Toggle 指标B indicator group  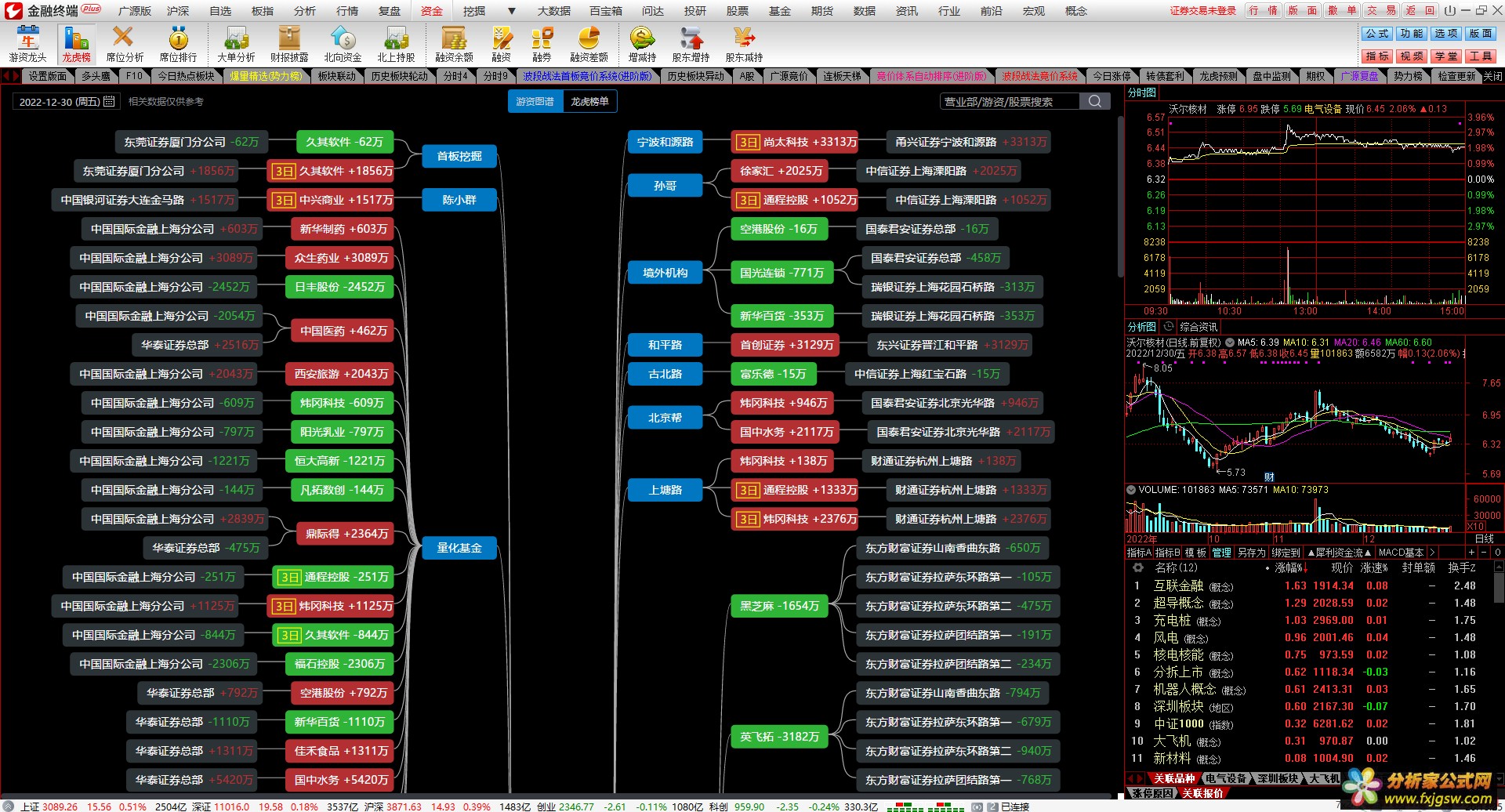click(1167, 553)
